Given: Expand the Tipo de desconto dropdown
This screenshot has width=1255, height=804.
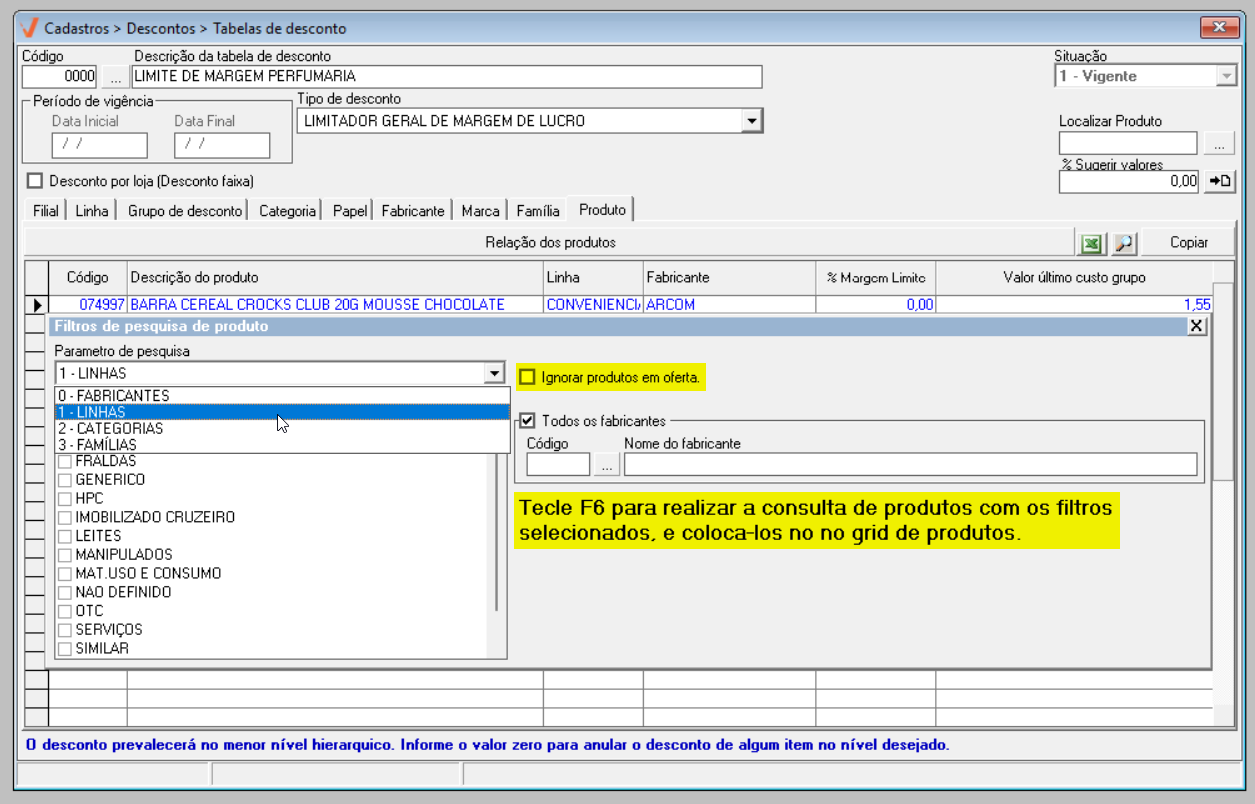Looking at the screenshot, I should (751, 121).
